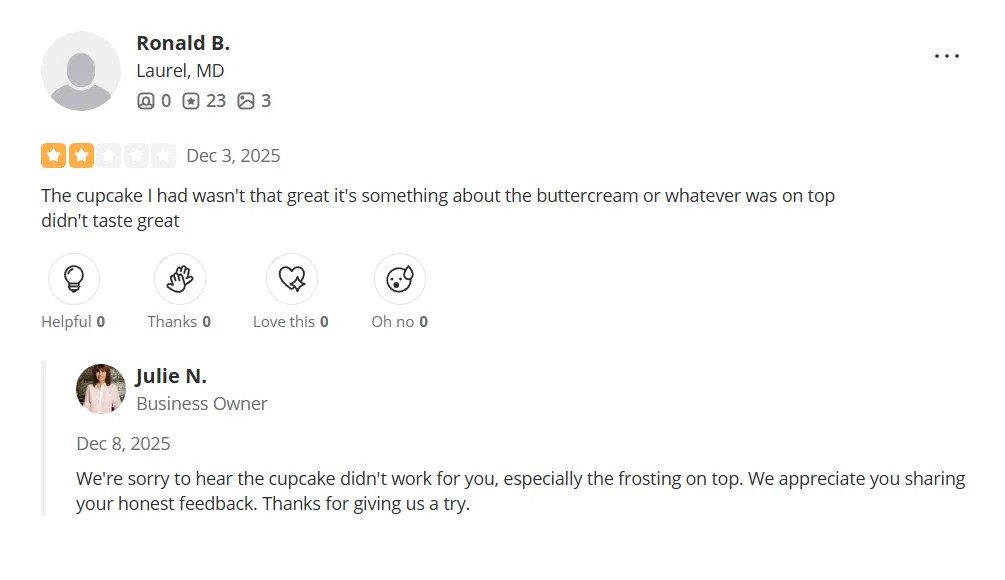The image size is (1005, 580).
Task: Click the Laurel, MD location text
Action: click(x=180, y=71)
